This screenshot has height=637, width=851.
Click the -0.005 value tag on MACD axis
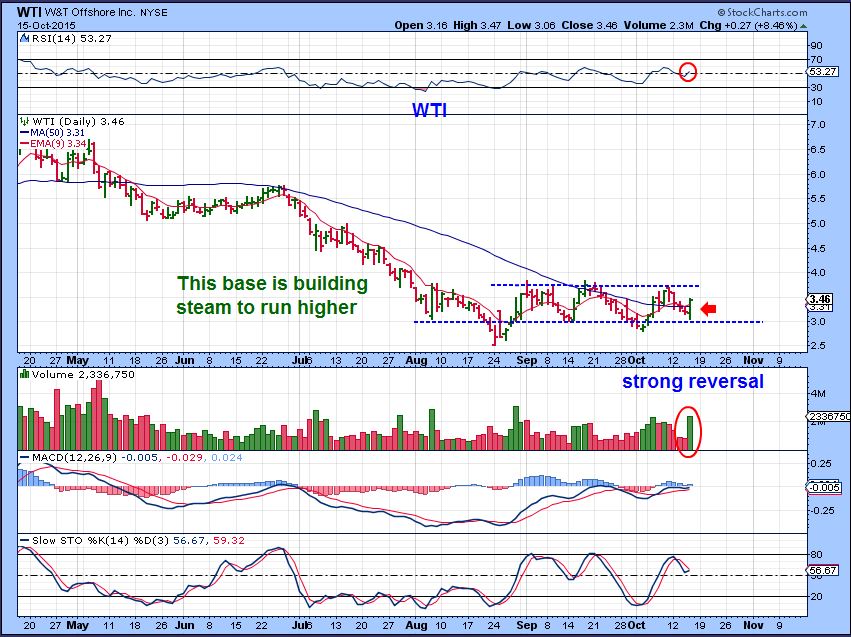[824, 487]
